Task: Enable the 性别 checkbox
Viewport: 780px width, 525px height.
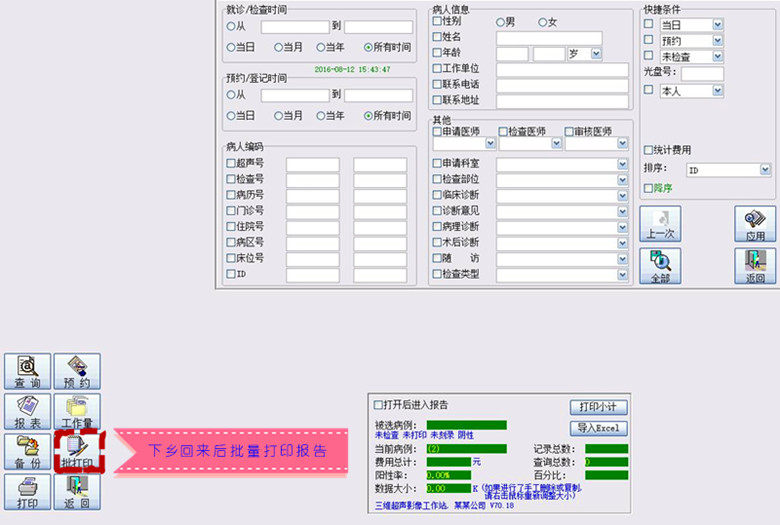Action: 437,21
